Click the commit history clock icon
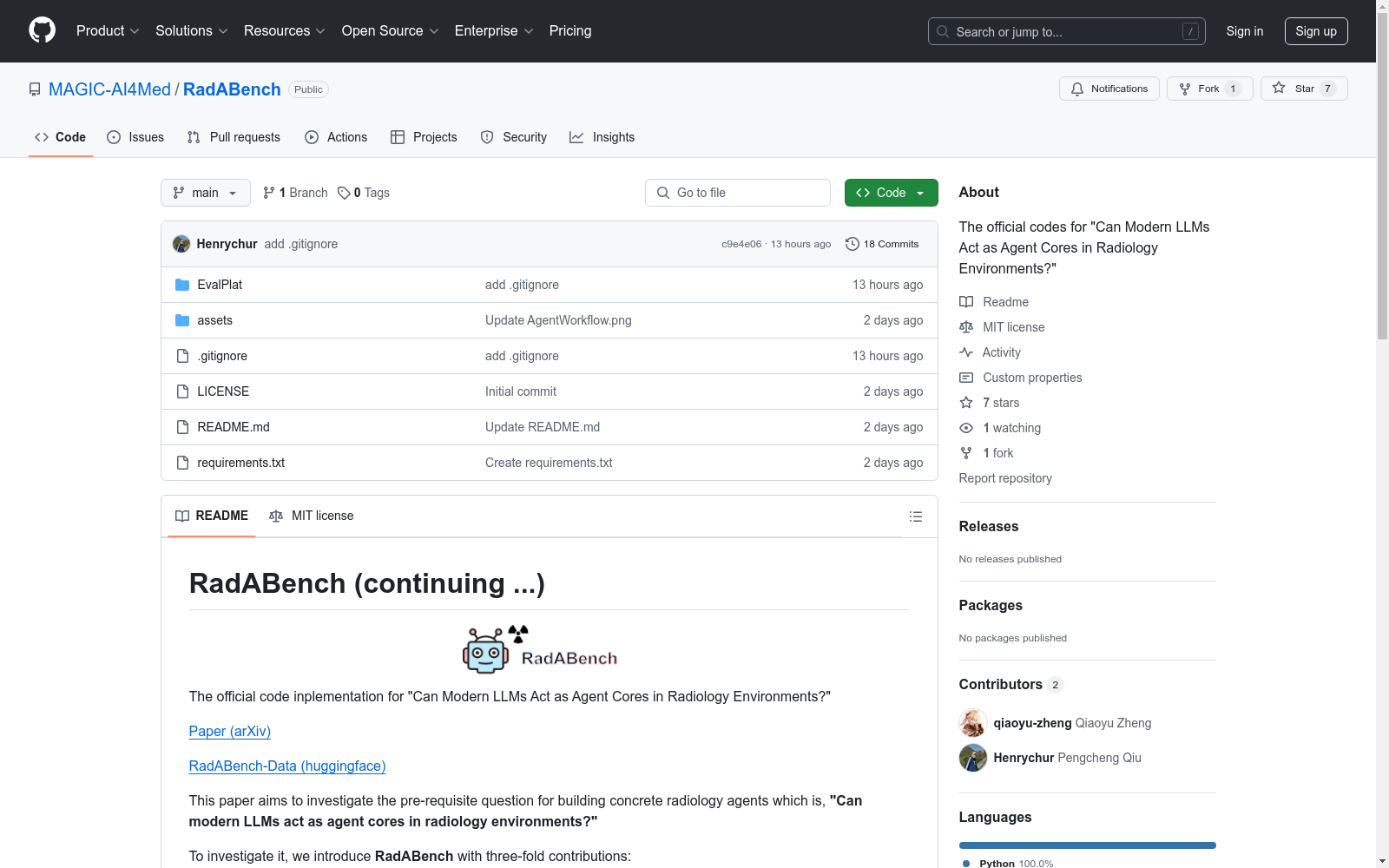The height and width of the screenshot is (868, 1389). pyautogui.click(x=852, y=244)
